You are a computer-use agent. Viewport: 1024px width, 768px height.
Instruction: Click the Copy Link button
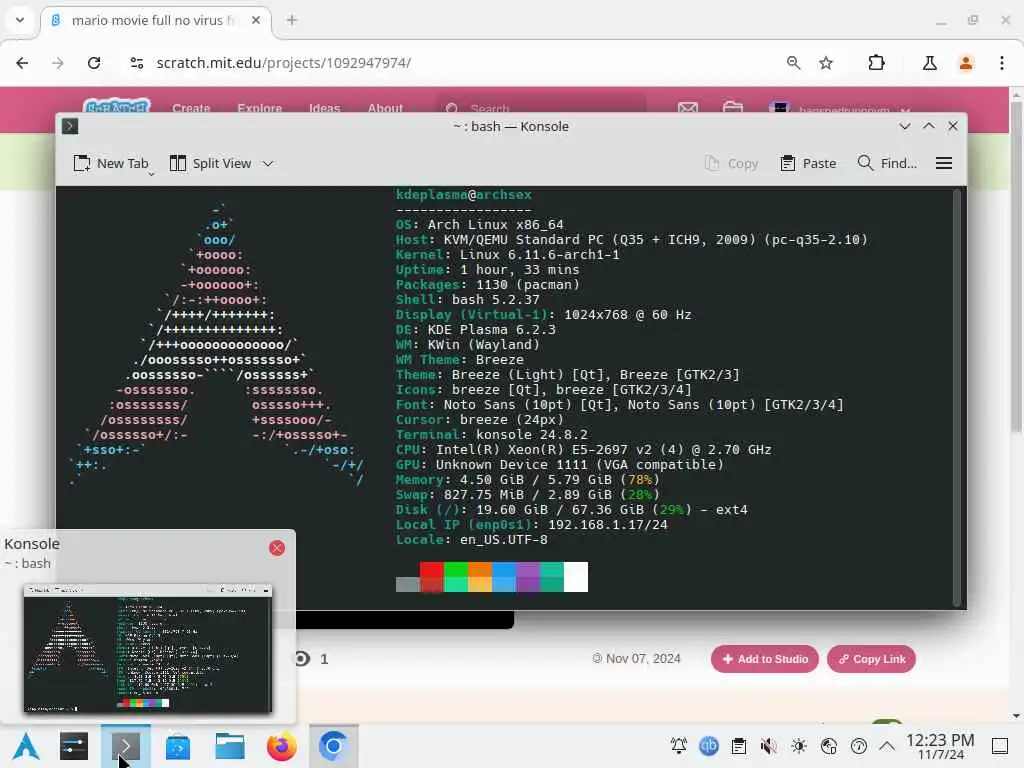(x=872, y=659)
